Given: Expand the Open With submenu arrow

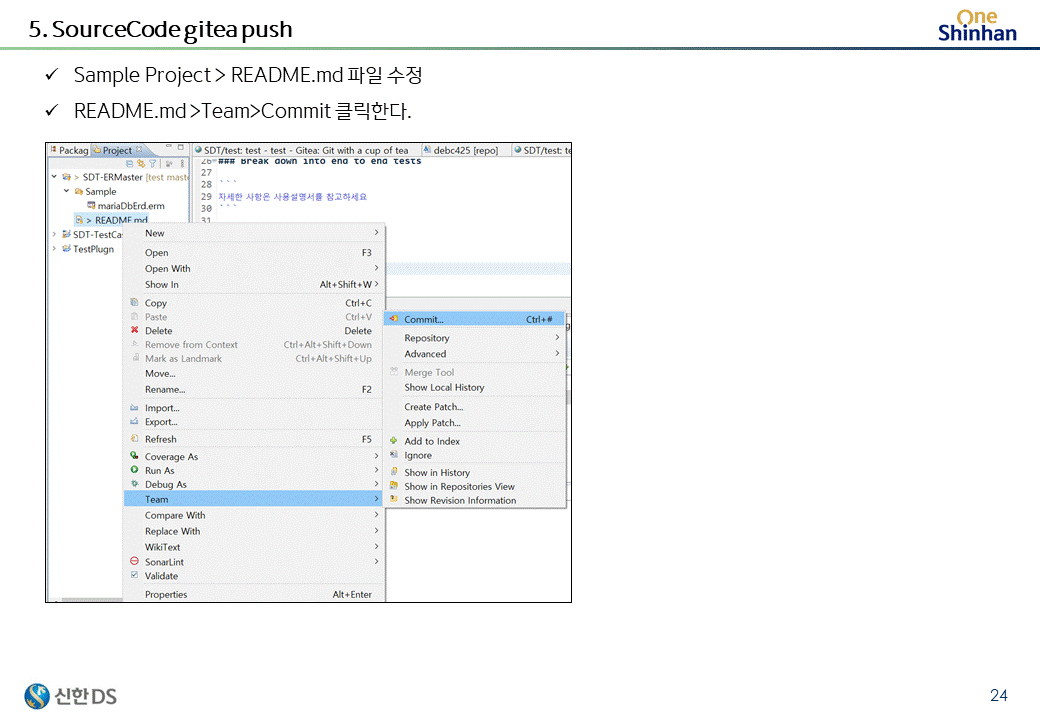Looking at the screenshot, I should 376,268.
